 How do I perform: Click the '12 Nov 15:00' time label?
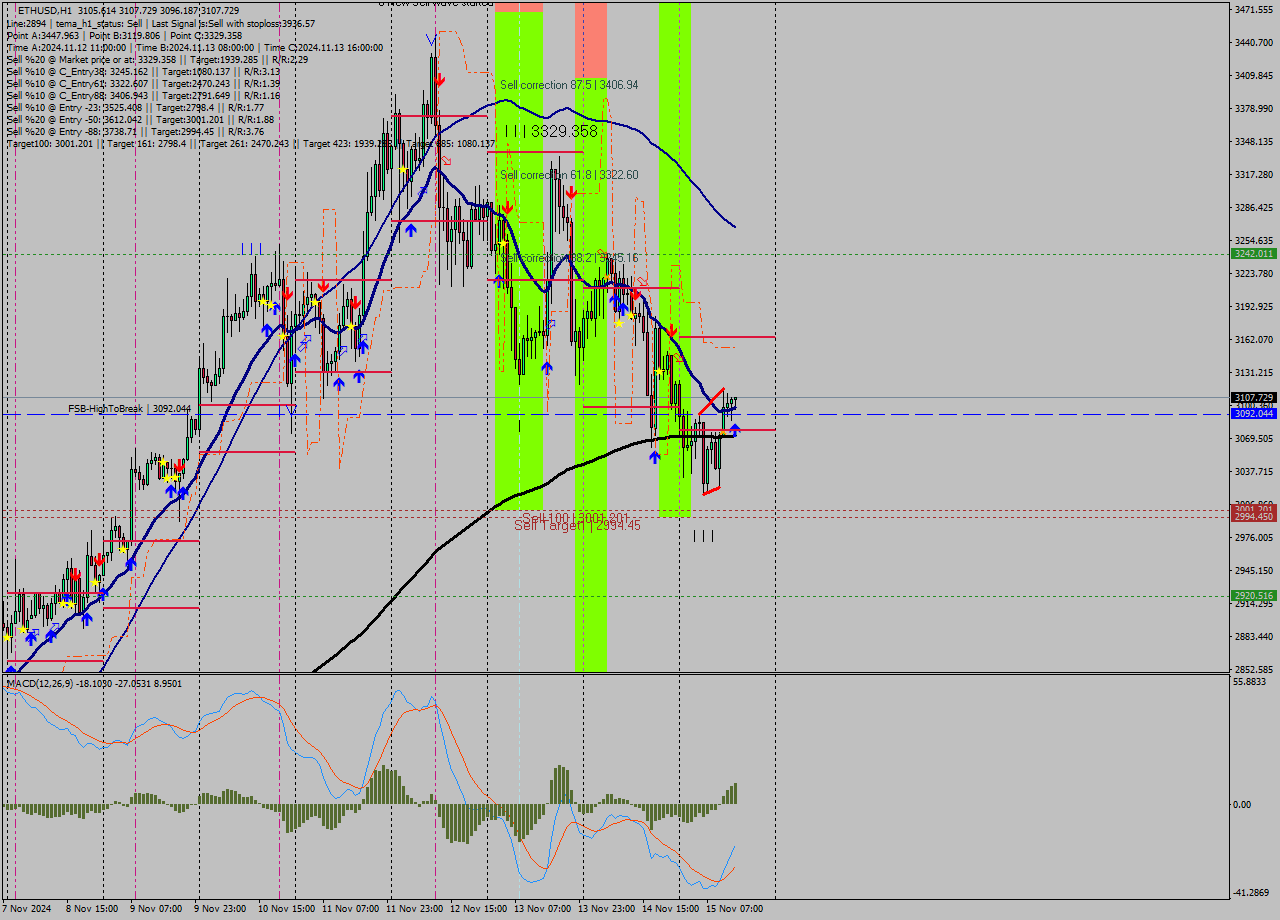pyautogui.click(x=478, y=909)
